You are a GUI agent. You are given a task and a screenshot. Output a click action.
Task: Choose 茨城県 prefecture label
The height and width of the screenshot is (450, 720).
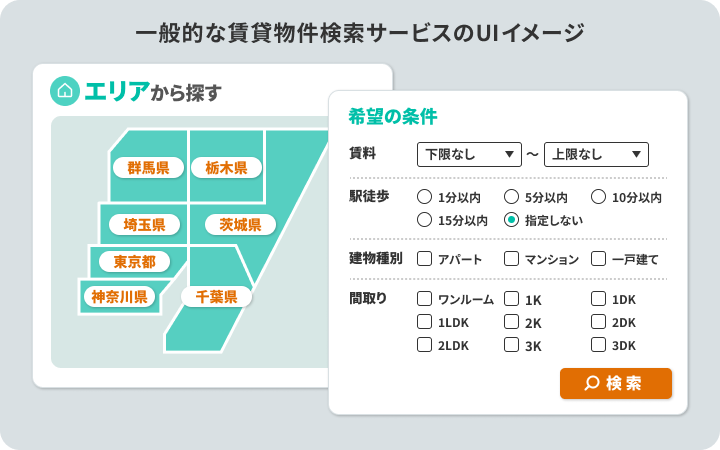pyautogui.click(x=240, y=225)
